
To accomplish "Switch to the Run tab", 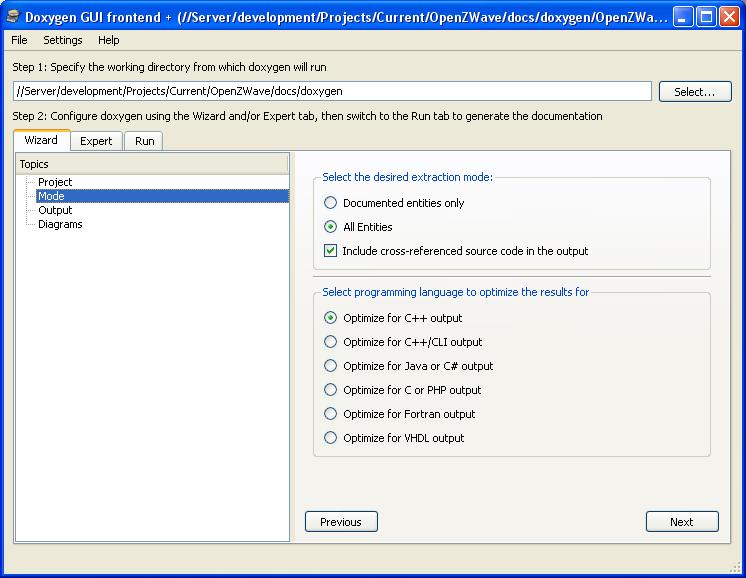I will tap(145, 141).
